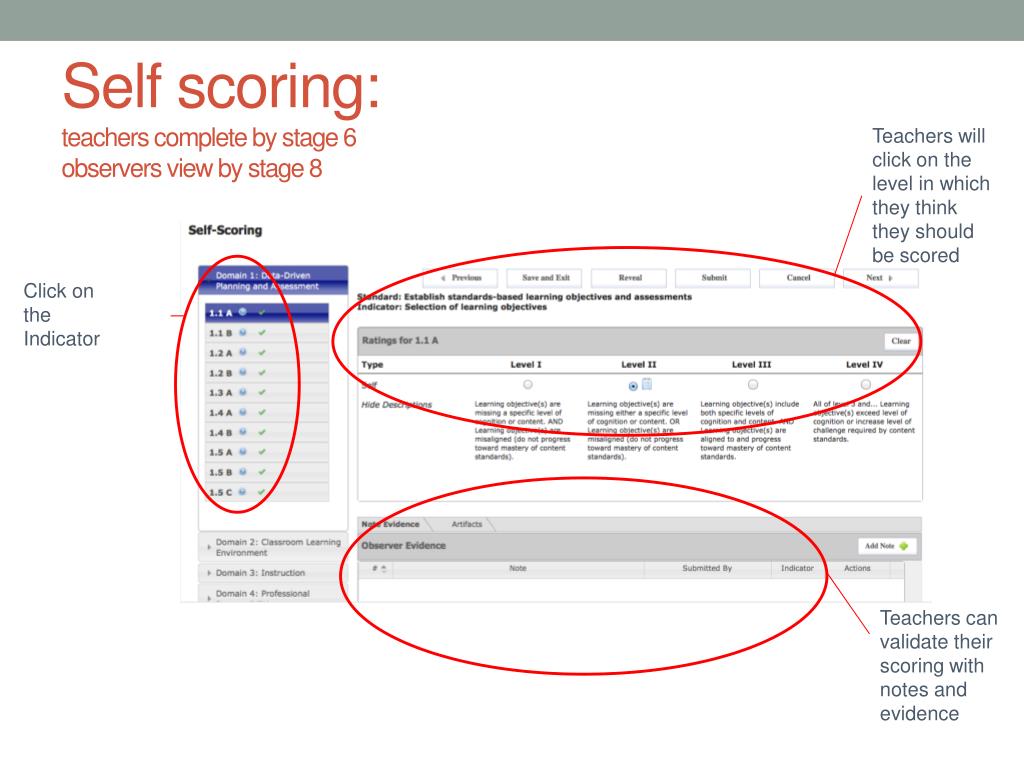The height and width of the screenshot is (768, 1024).
Task: Open the note icon next to Level II rating
Action: pos(647,384)
